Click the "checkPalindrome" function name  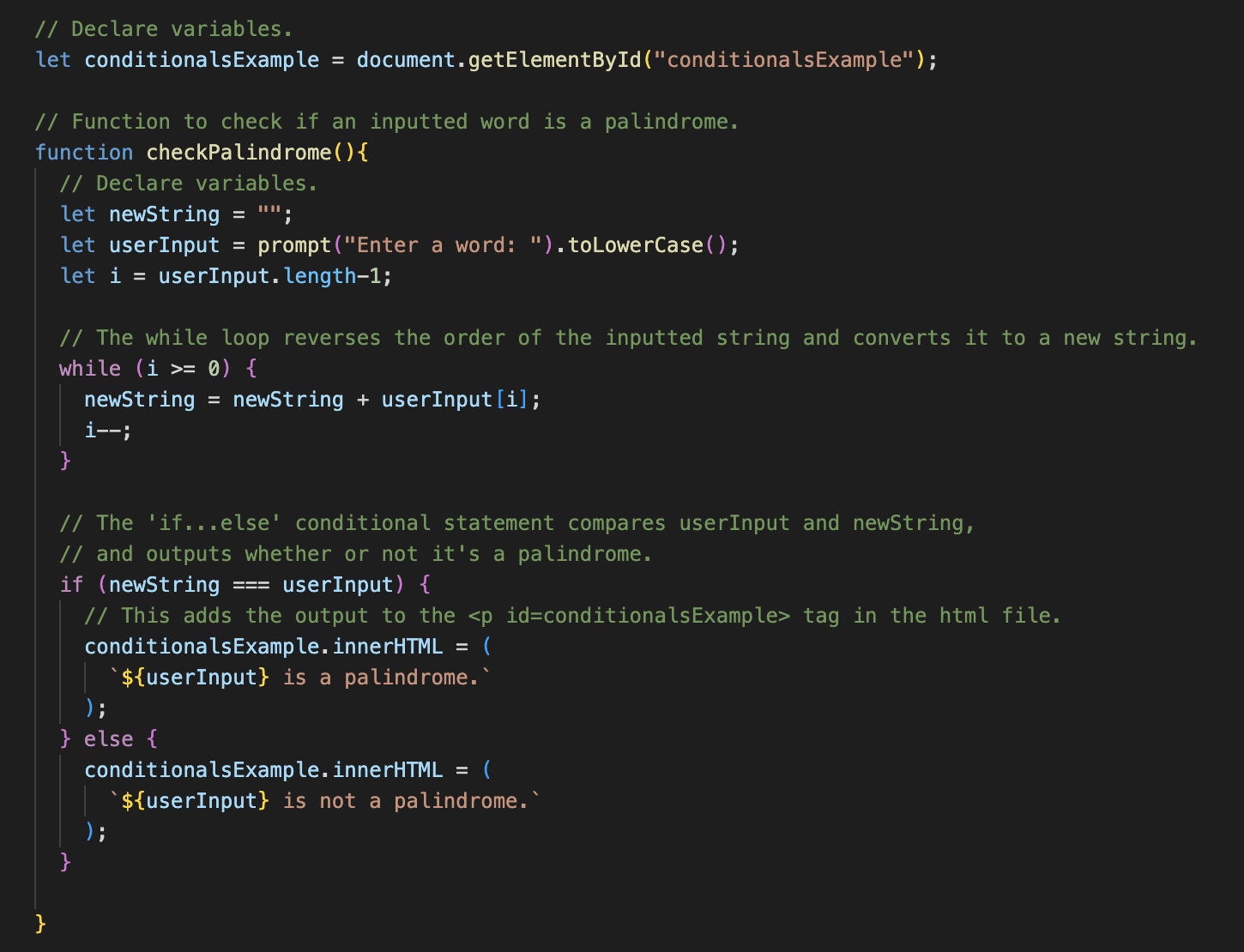click(239, 153)
